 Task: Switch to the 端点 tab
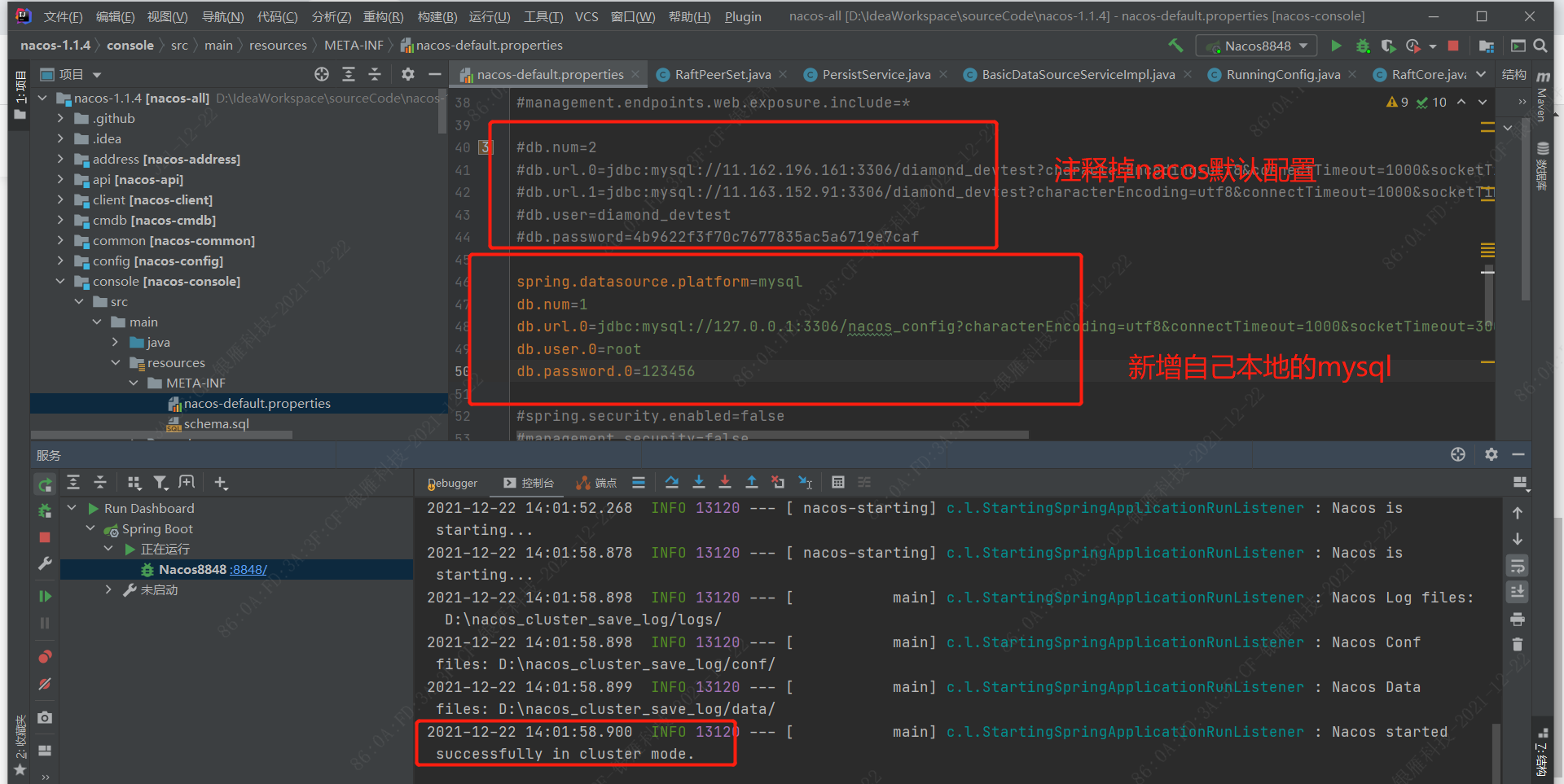tap(596, 483)
